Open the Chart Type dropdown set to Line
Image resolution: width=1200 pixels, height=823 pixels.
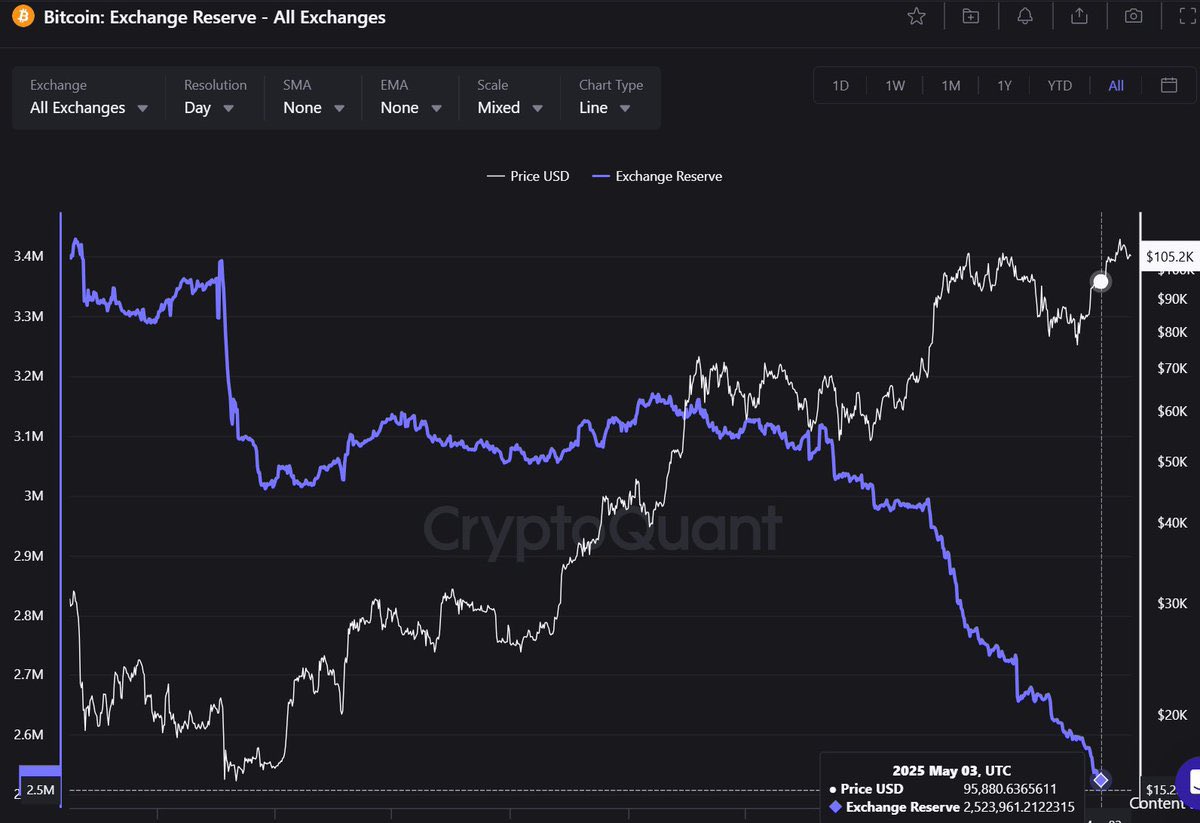pos(610,97)
